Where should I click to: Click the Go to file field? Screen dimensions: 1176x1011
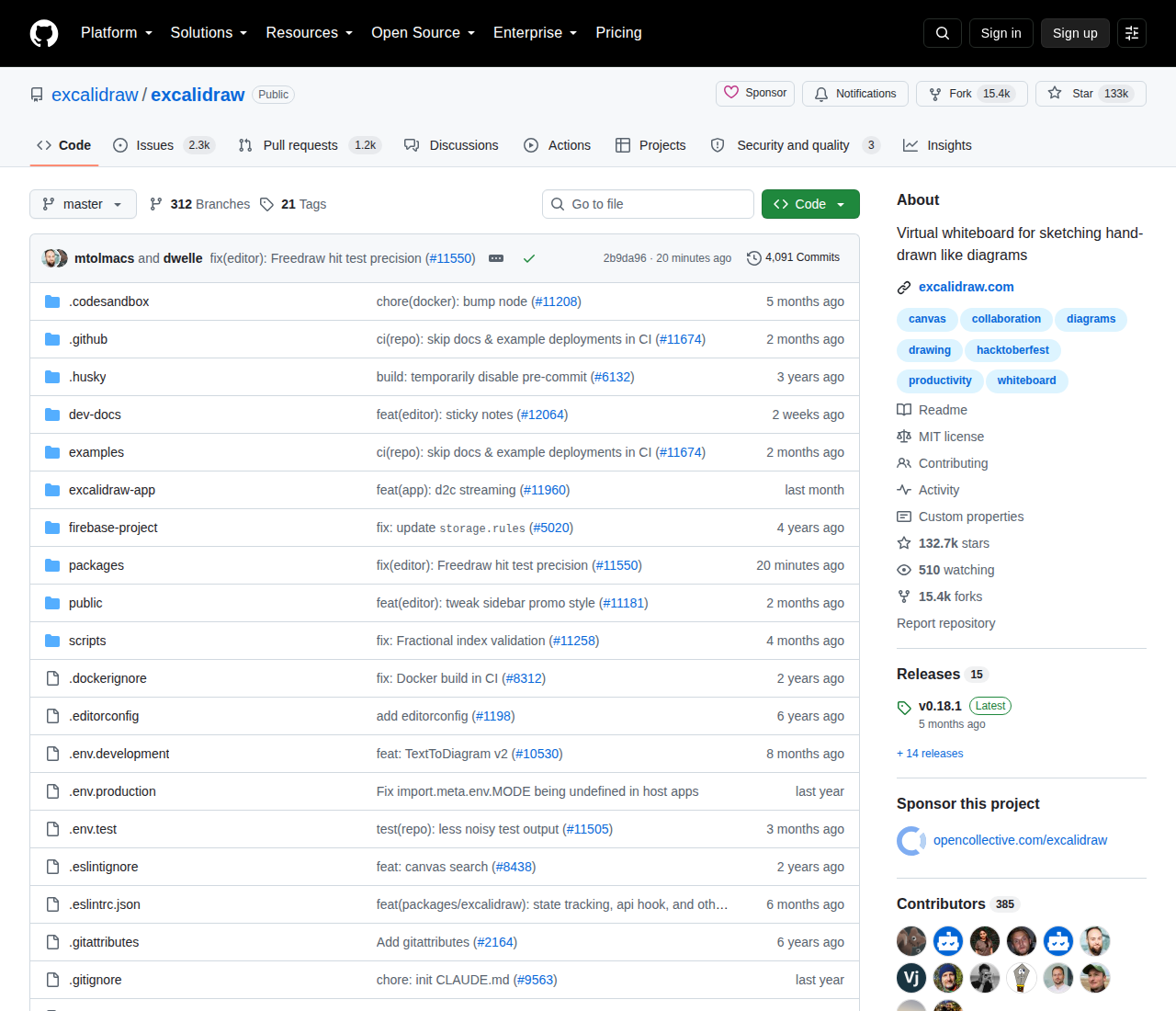(x=648, y=204)
